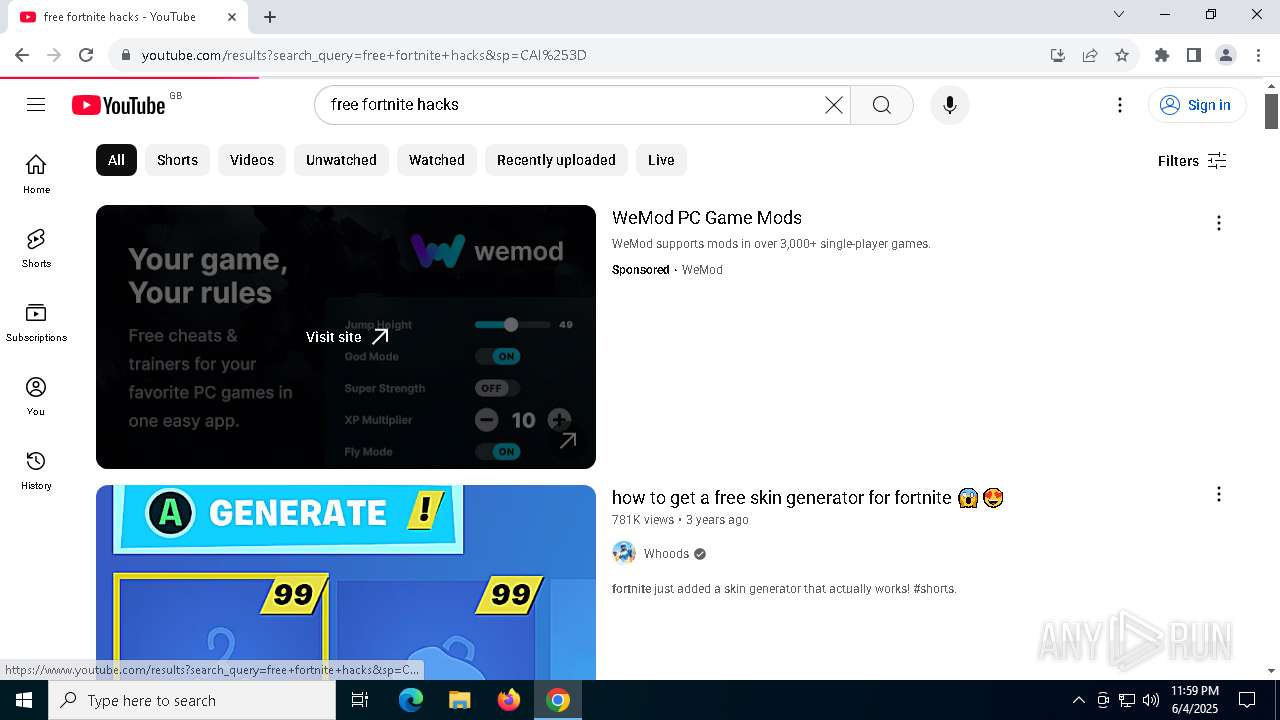Screen dimensions: 1280x720
Task: Select the Videos filter chip
Action: pos(252,160)
